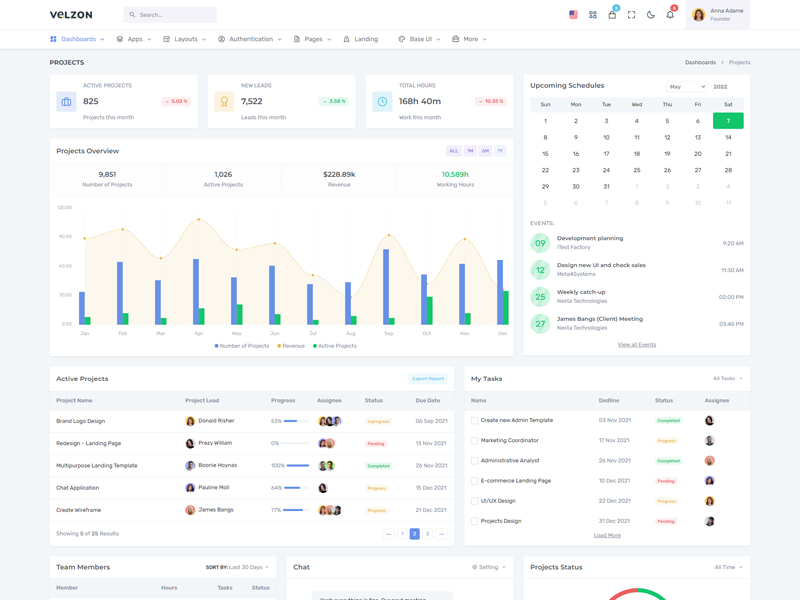The height and width of the screenshot is (600, 800).
Task: Open the web apps grid icon
Action: (593, 15)
